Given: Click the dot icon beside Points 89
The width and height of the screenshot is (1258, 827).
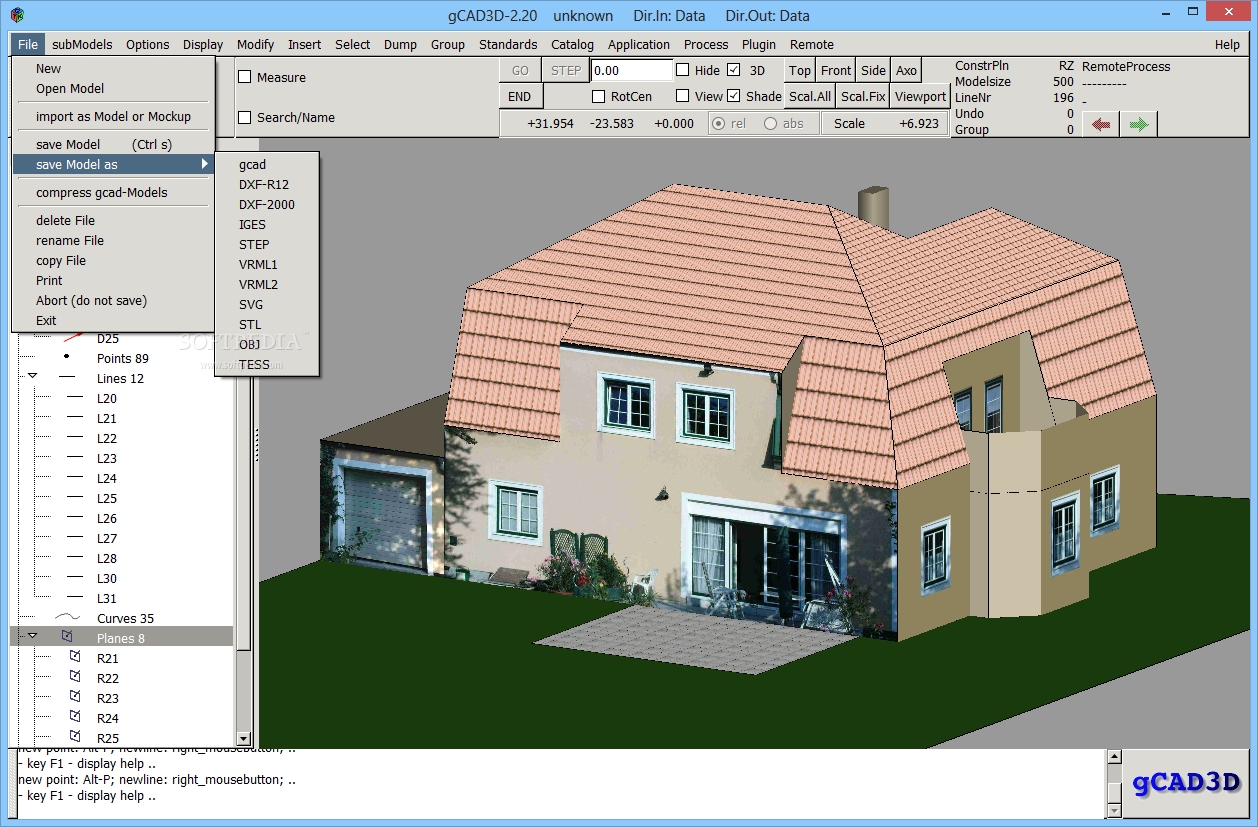Looking at the screenshot, I should 67,357.
